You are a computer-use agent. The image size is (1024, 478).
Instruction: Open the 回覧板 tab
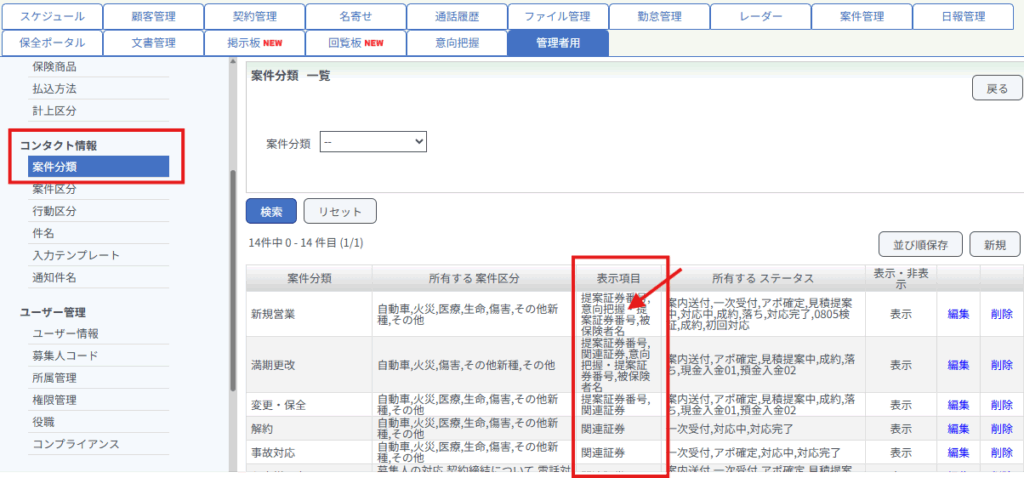(x=355, y=43)
